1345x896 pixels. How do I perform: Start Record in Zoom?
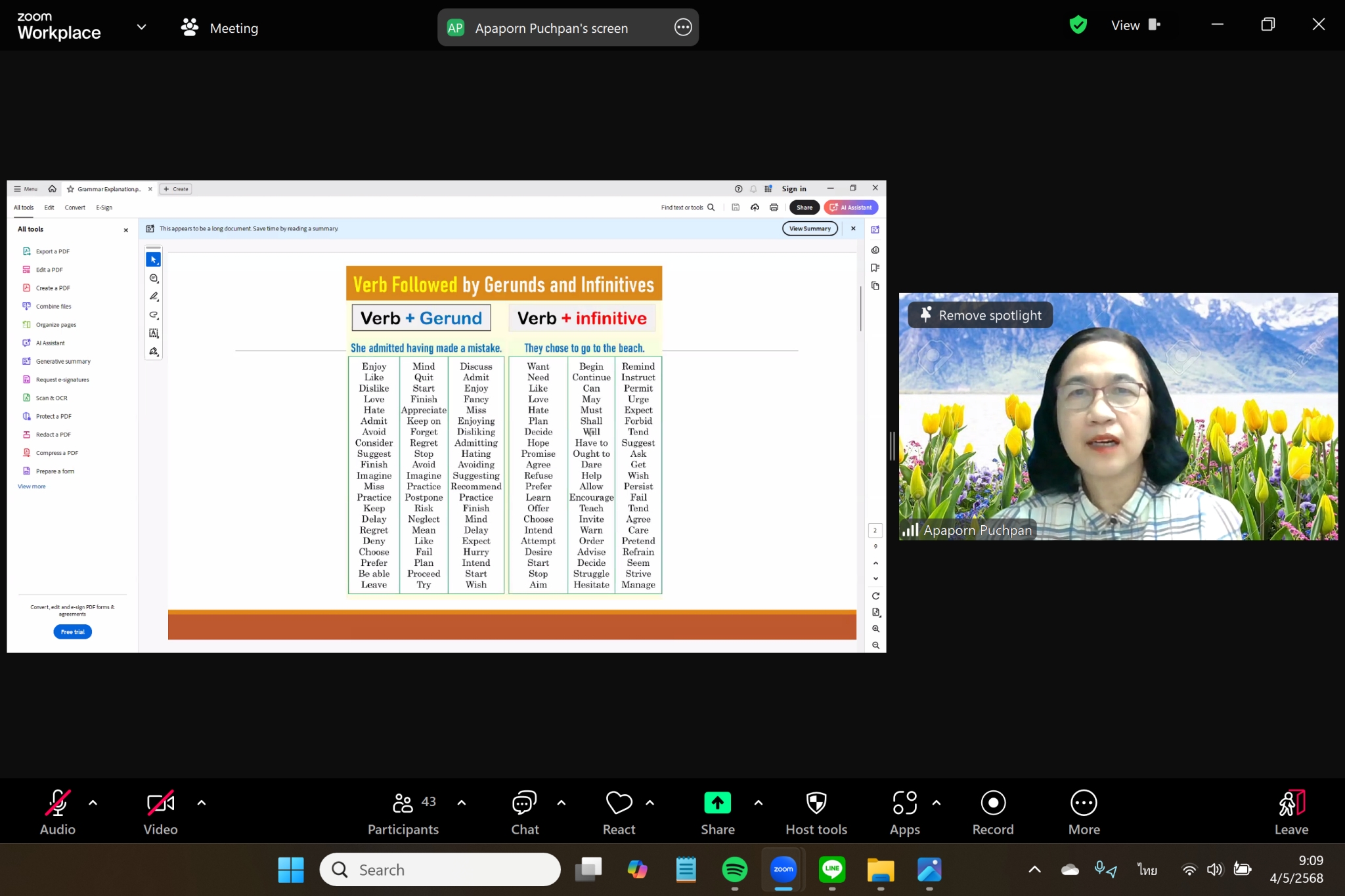pos(993,813)
